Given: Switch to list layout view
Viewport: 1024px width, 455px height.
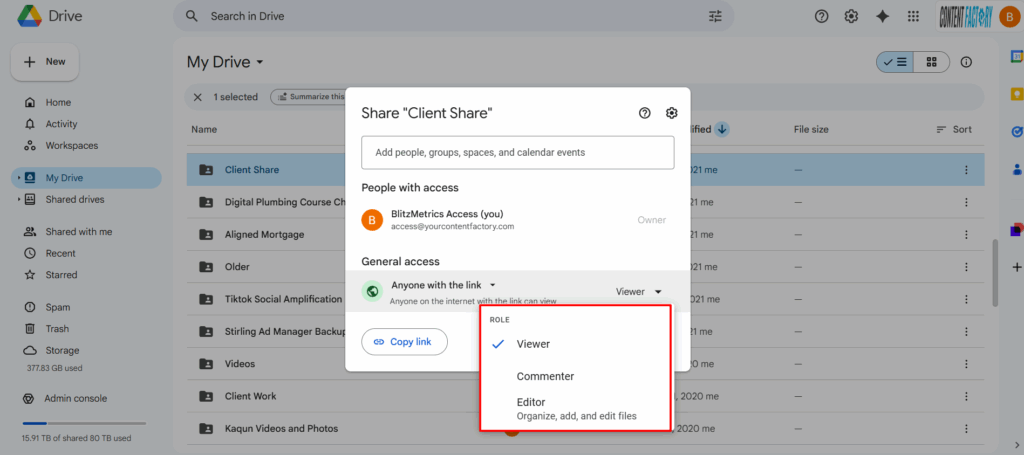Looking at the screenshot, I should (x=895, y=62).
